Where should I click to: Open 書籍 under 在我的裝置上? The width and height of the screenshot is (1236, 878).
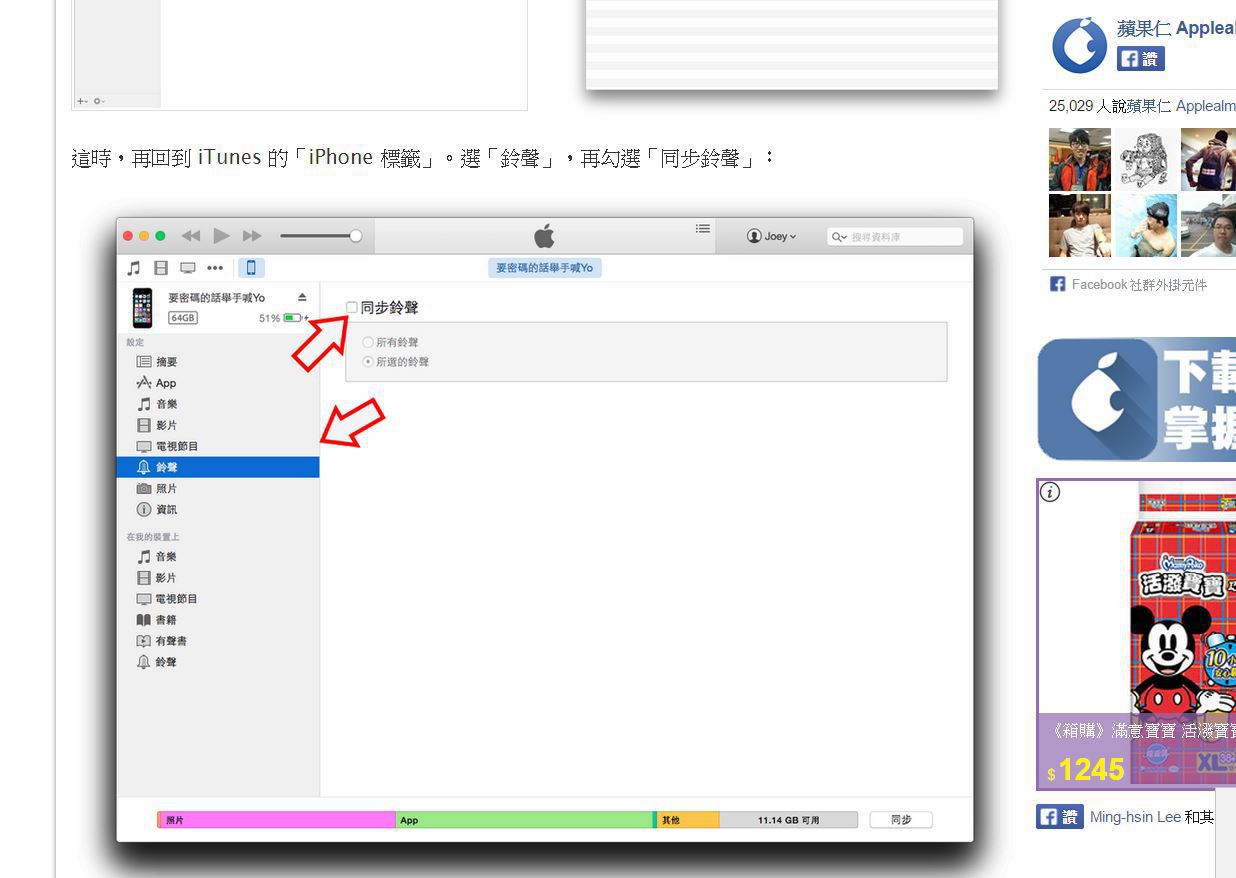218,619
